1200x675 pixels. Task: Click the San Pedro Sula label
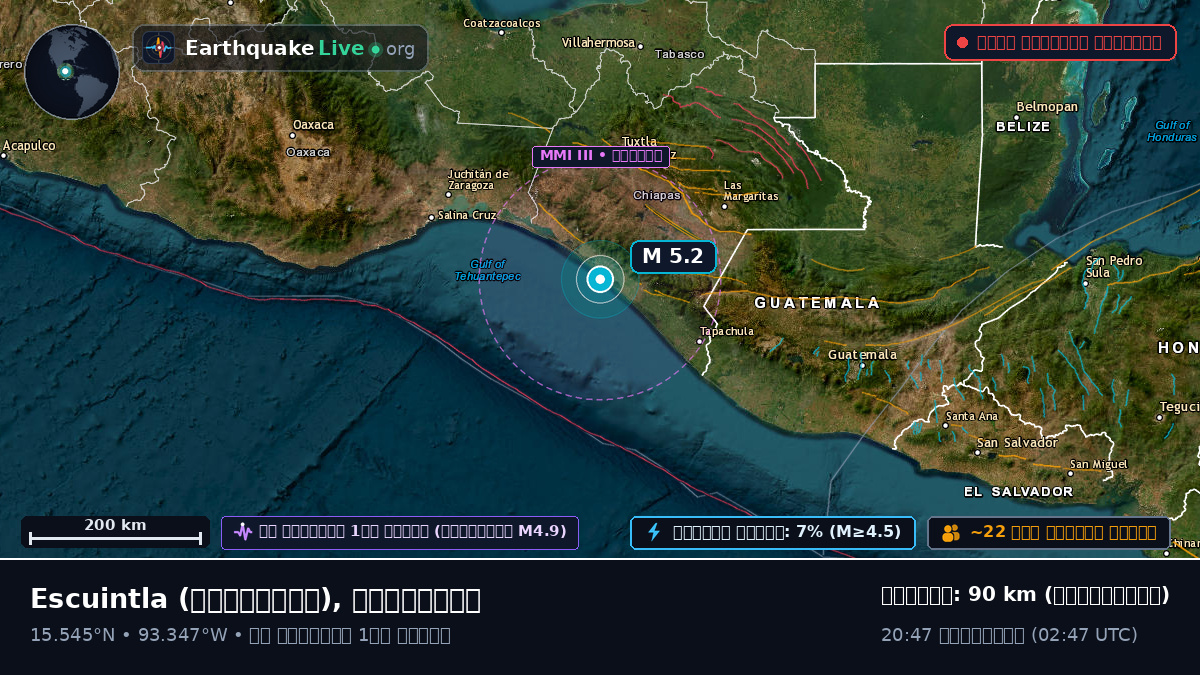1114,267
